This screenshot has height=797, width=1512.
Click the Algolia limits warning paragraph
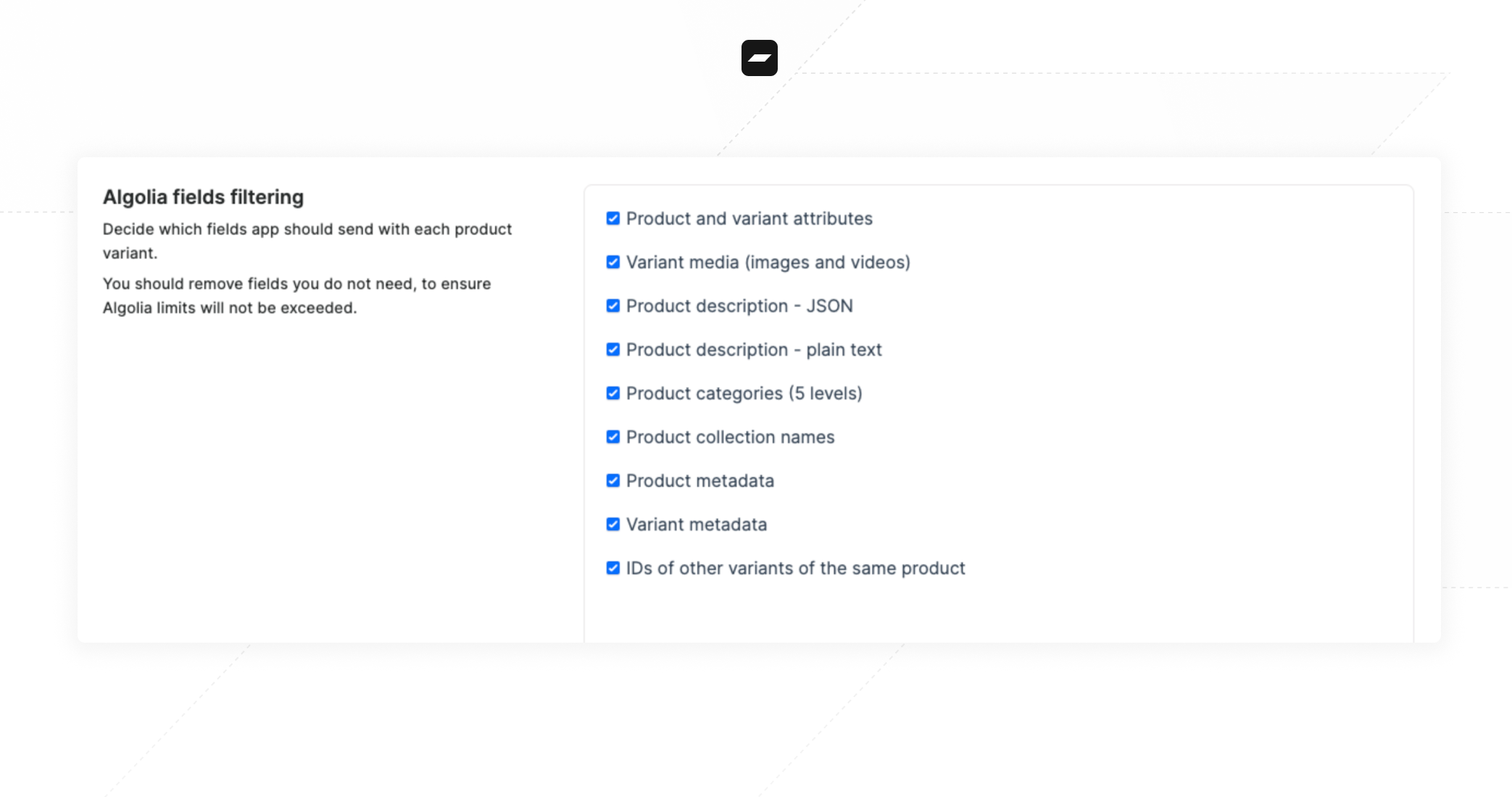point(297,296)
